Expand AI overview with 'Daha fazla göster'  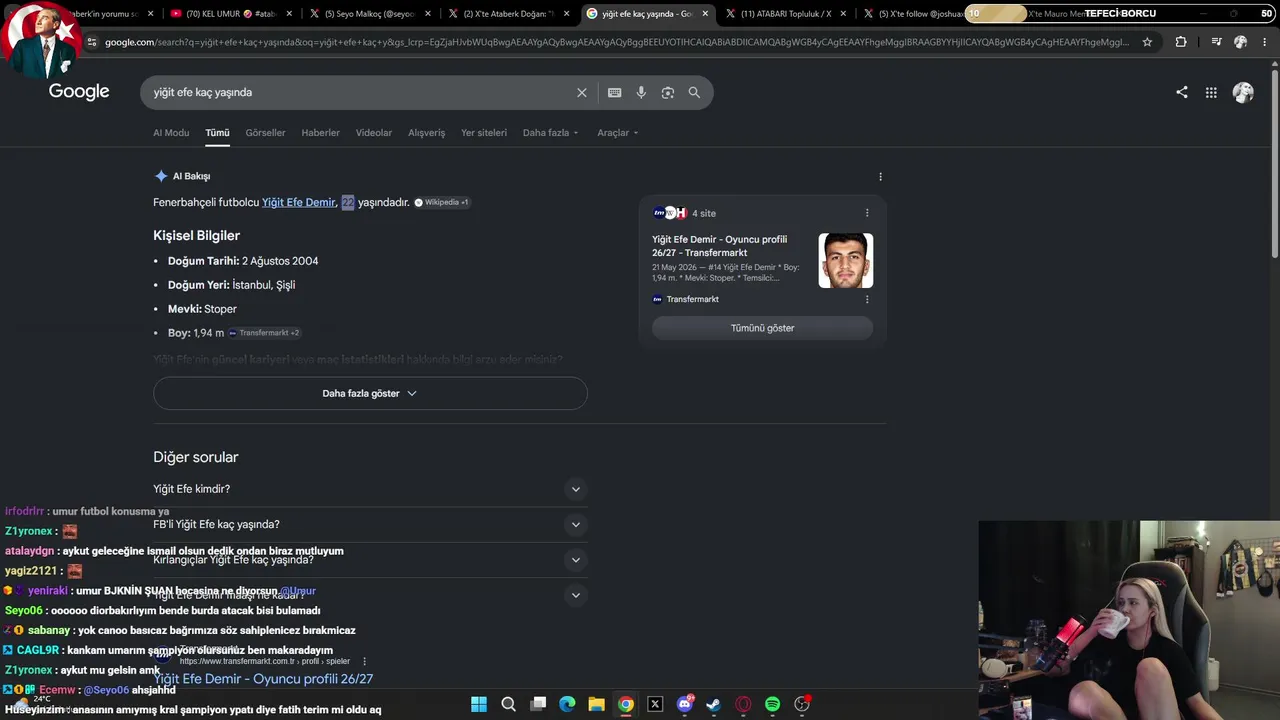click(x=370, y=393)
